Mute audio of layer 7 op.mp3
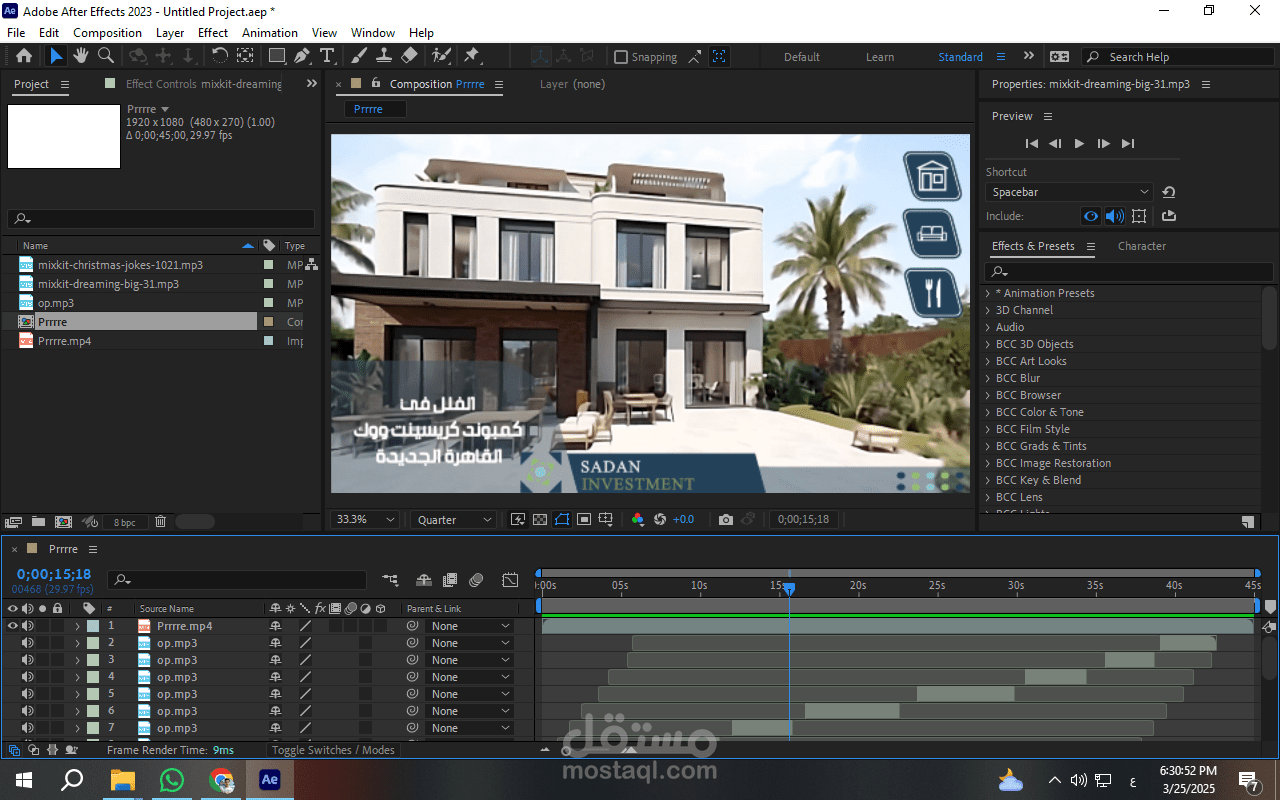Screen dimensions: 1280x800 [28, 728]
